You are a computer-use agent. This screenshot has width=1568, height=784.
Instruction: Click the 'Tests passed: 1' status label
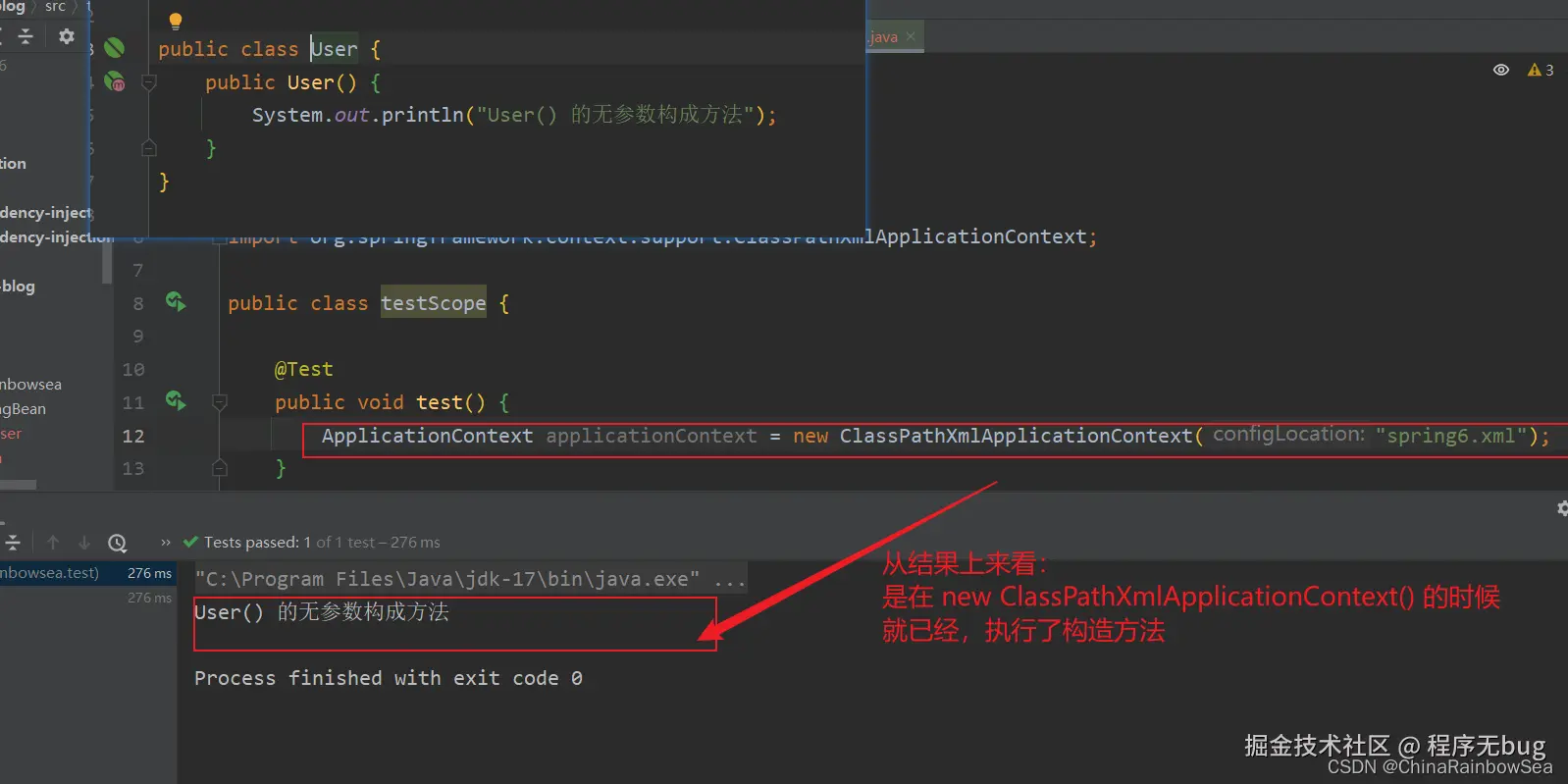point(257,543)
